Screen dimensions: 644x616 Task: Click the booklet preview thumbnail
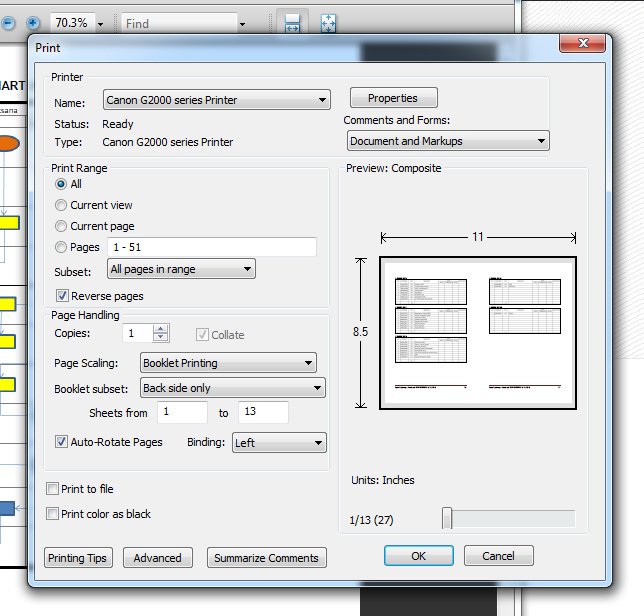tap(478, 333)
